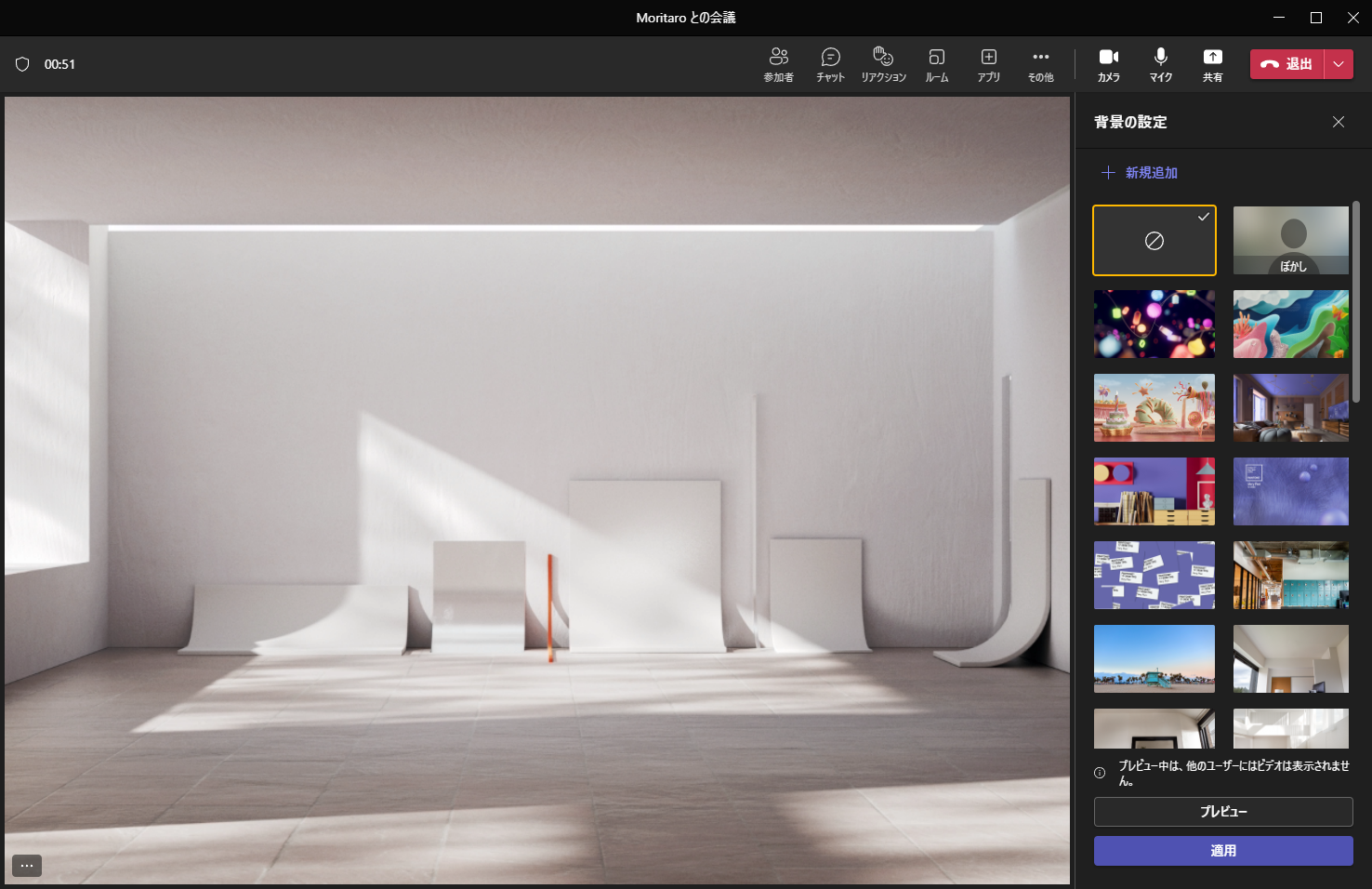Image resolution: width=1372 pixels, height=889 pixels.
Task: Click the 背景の設定 panel title
Action: (x=1130, y=122)
